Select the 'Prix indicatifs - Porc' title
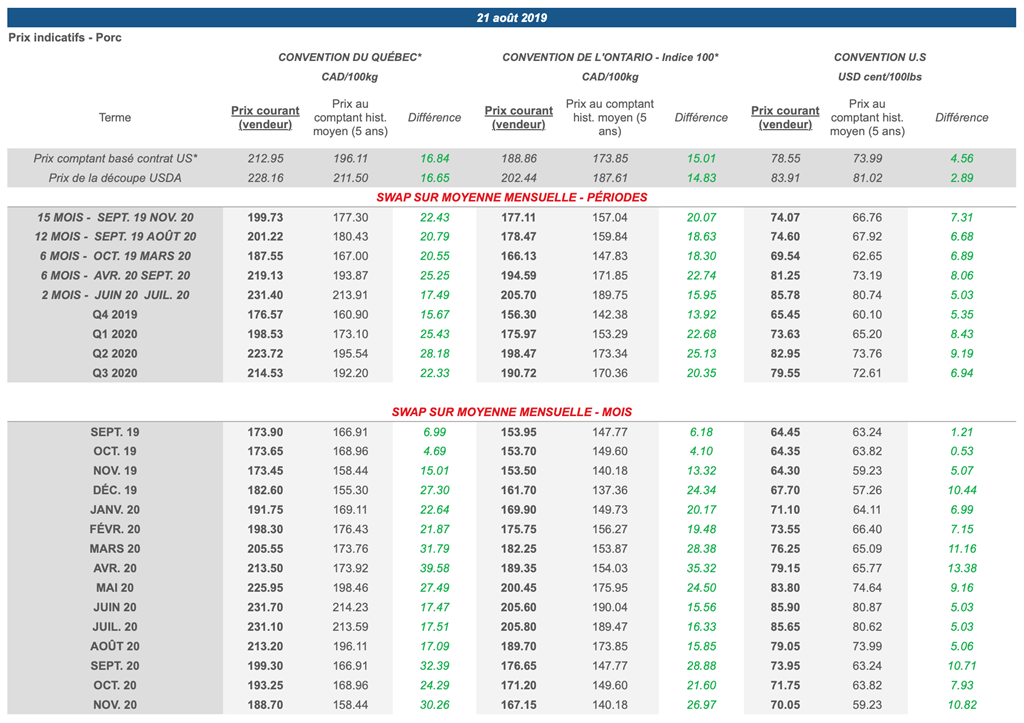This screenshot has height=723, width=1024. pyautogui.click(x=65, y=37)
